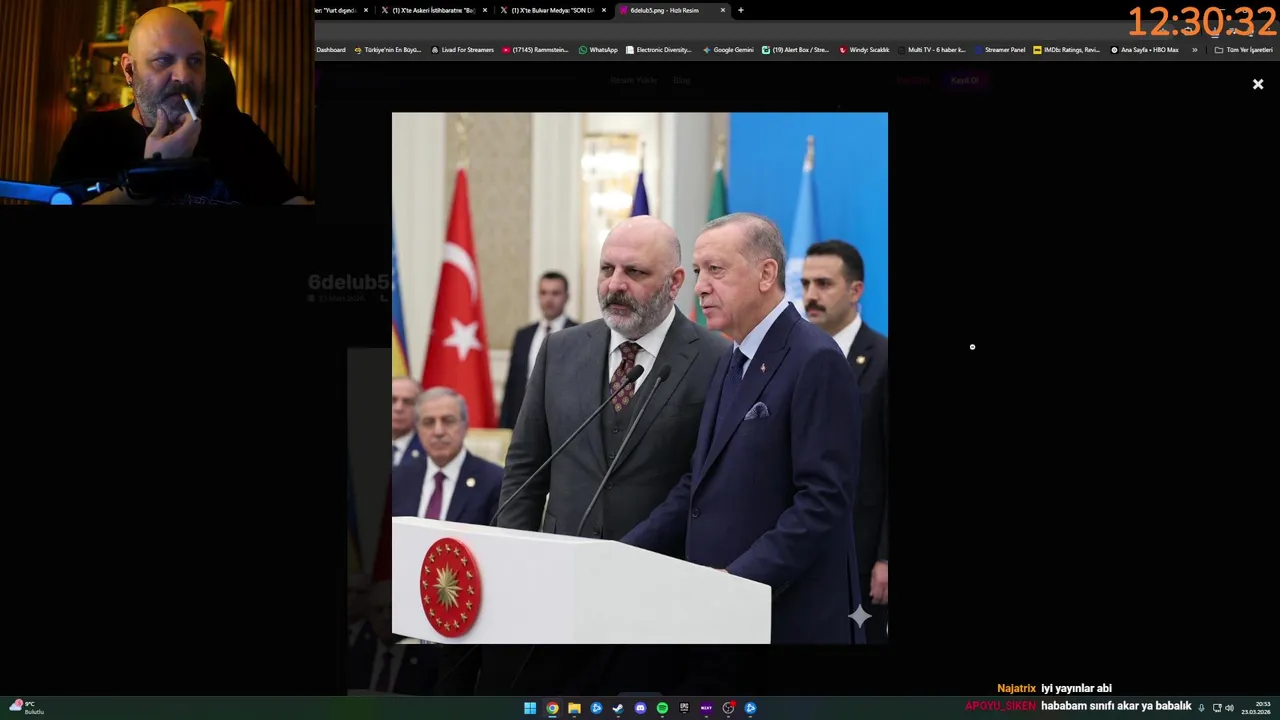Screen dimensions: 1280x720
Task: Click the enlarged podium photo
Action: pos(639,378)
